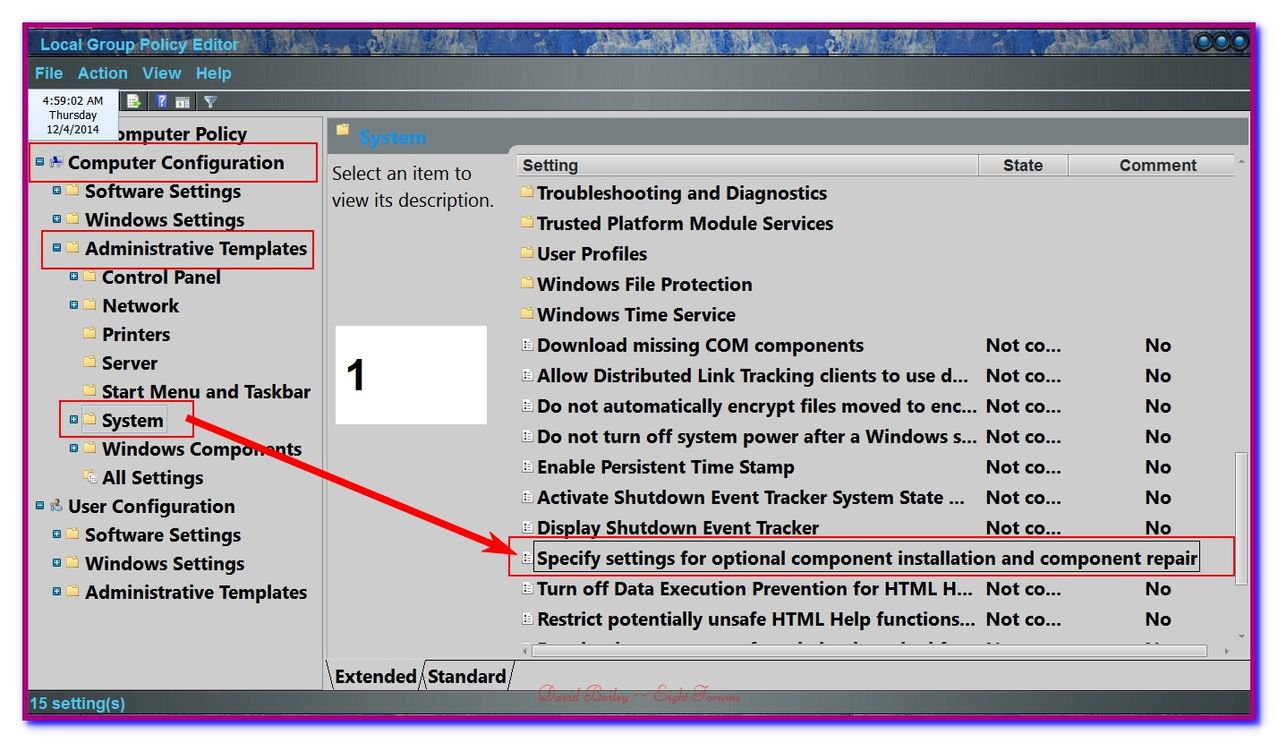
Task: Click the folder icon beside Server
Action: click(x=90, y=362)
